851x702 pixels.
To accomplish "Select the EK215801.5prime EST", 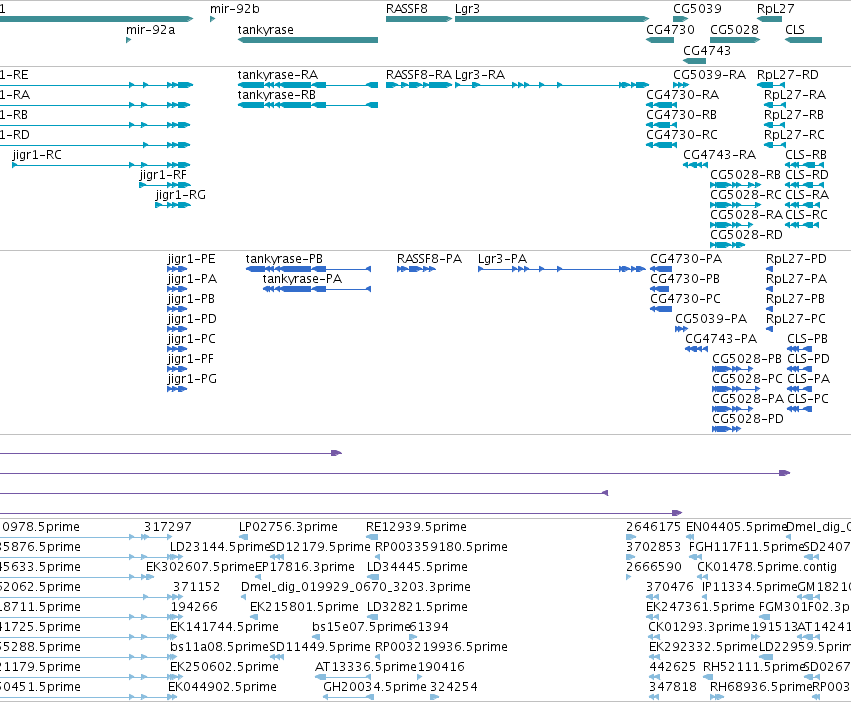I will tap(254, 617).
